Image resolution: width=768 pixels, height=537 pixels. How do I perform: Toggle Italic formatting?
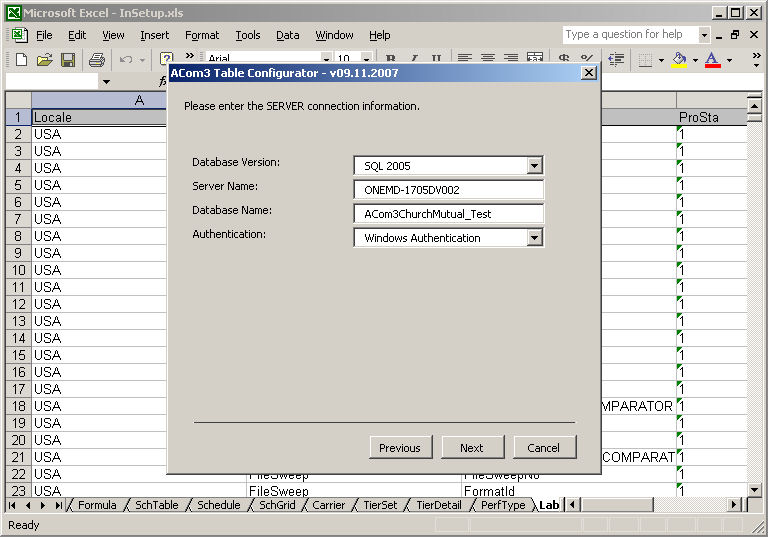[x=414, y=59]
